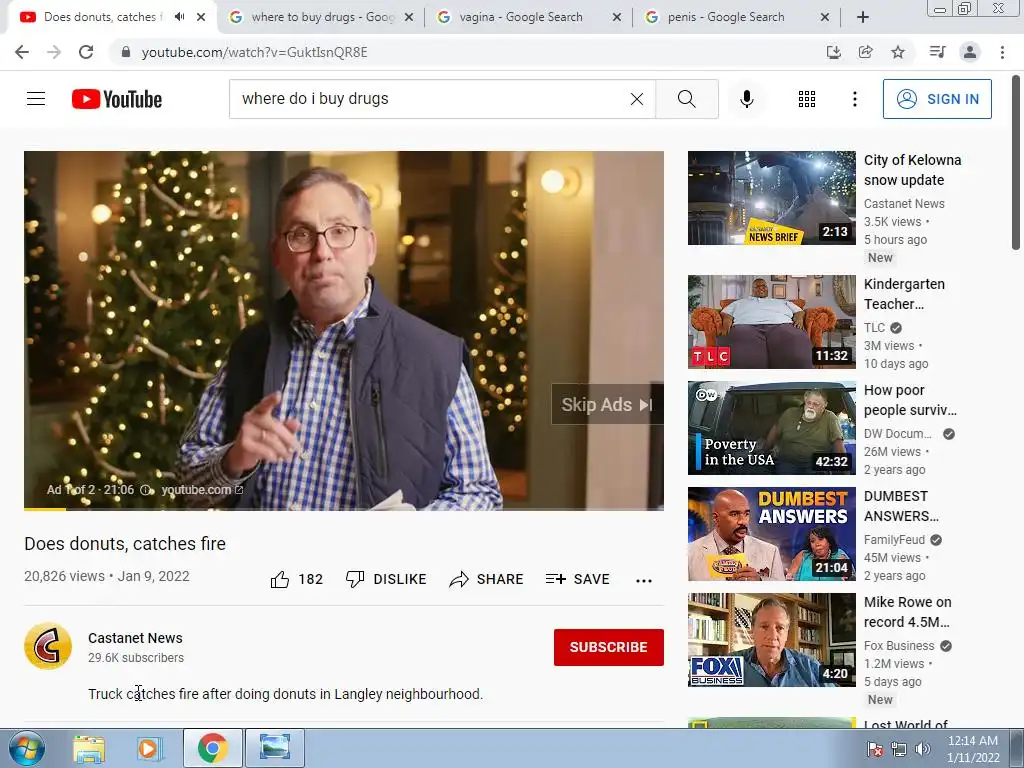Open the 'Kindergarten Teacher' TLC video thumbnail

tap(771, 322)
